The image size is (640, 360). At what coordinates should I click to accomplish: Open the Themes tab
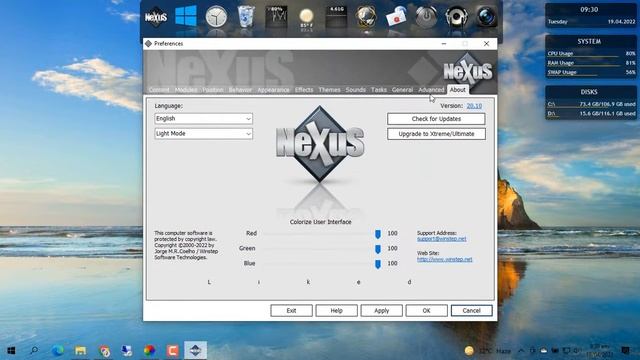pyautogui.click(x=329, y=90)
